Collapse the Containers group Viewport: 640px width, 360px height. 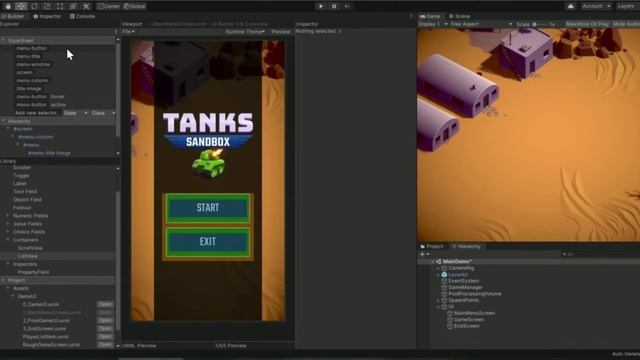[7, 240]
